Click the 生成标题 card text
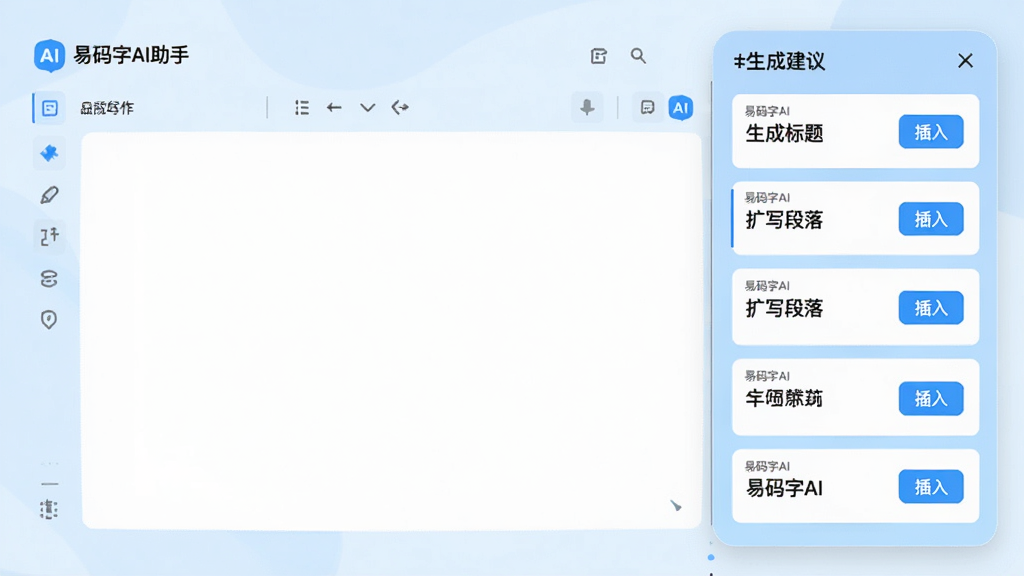 784,134
